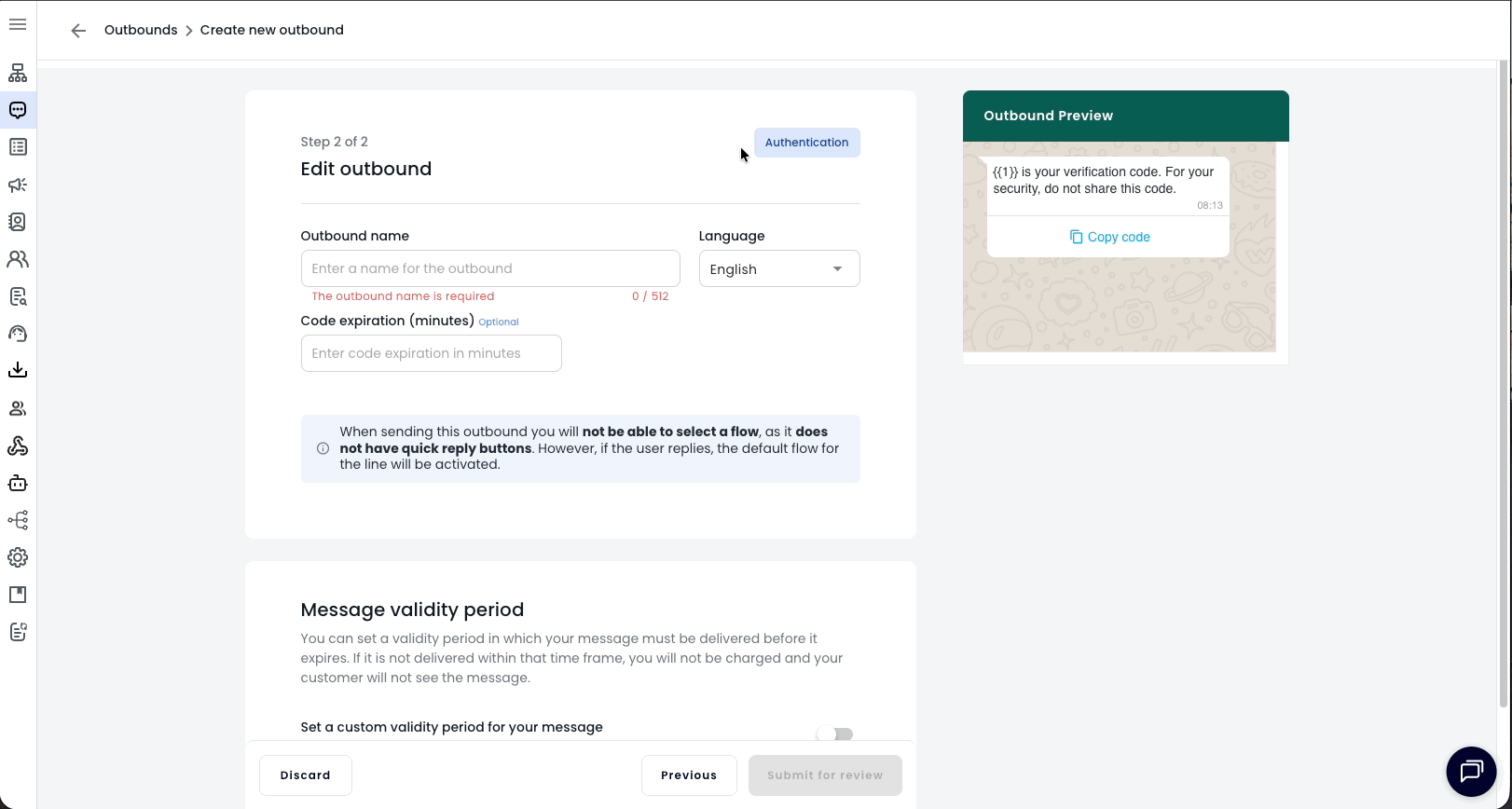Go to Outbounds breadcrumb
Viewport: 1512px width, 809px height.
point(141,30)
